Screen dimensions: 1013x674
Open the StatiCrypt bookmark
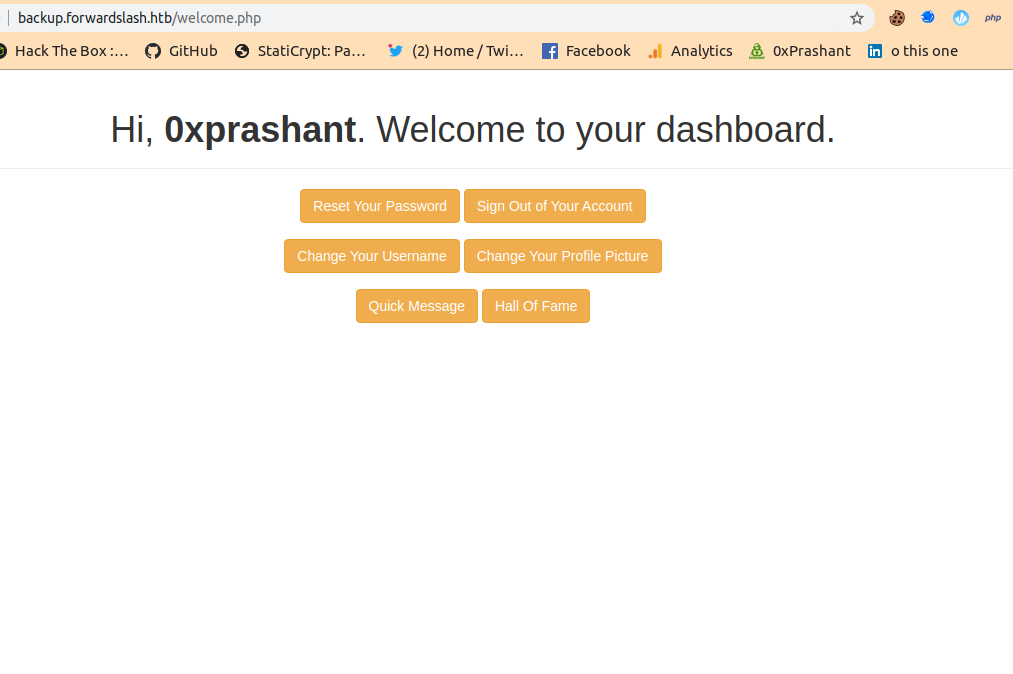pyautogui.click(x=299, y=50)
